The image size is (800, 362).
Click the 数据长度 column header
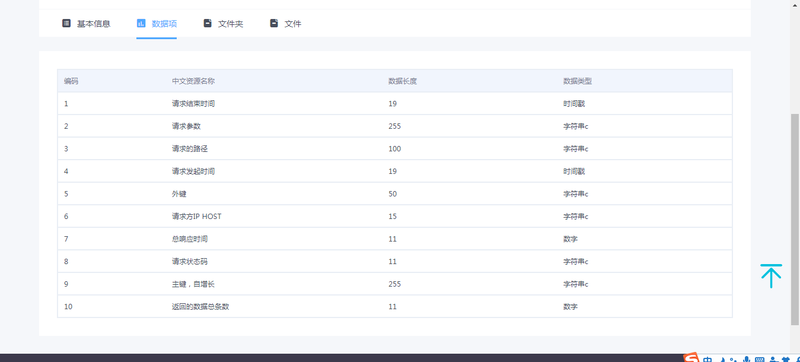403,81
